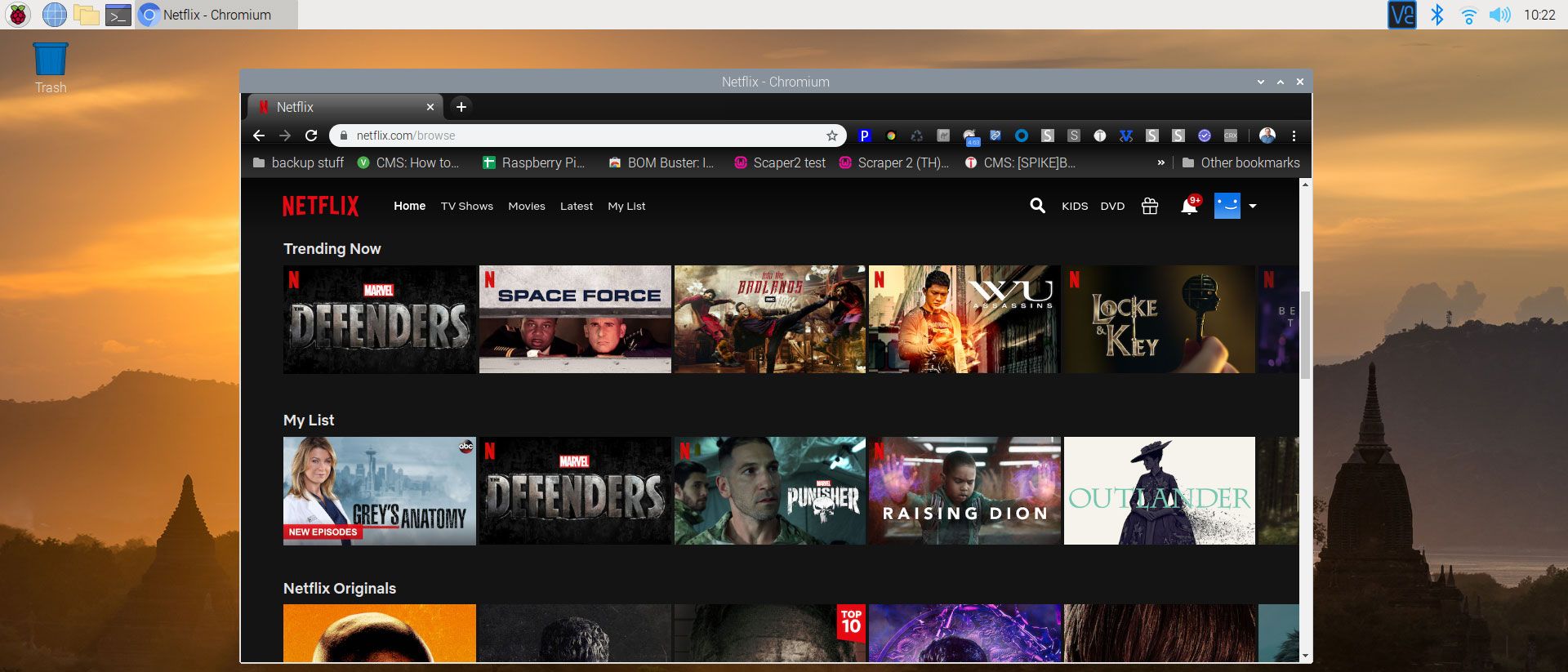Click the colorful Chrome-ball extension icon

(x=891, y=136)
